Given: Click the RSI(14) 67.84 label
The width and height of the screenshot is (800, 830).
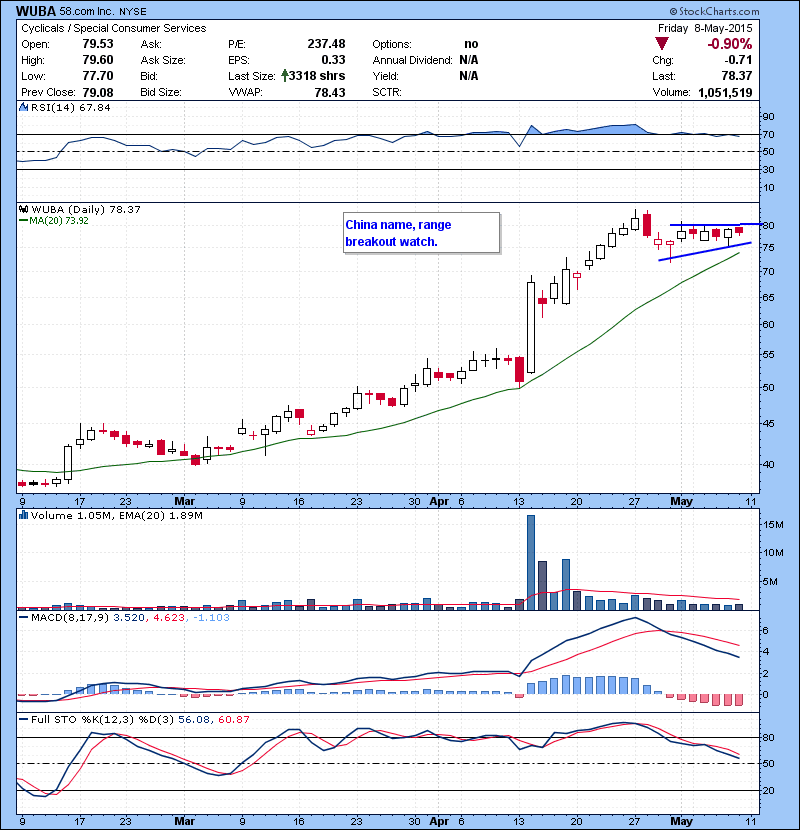Looking at the screenshot, I should (x=71, y=107).
